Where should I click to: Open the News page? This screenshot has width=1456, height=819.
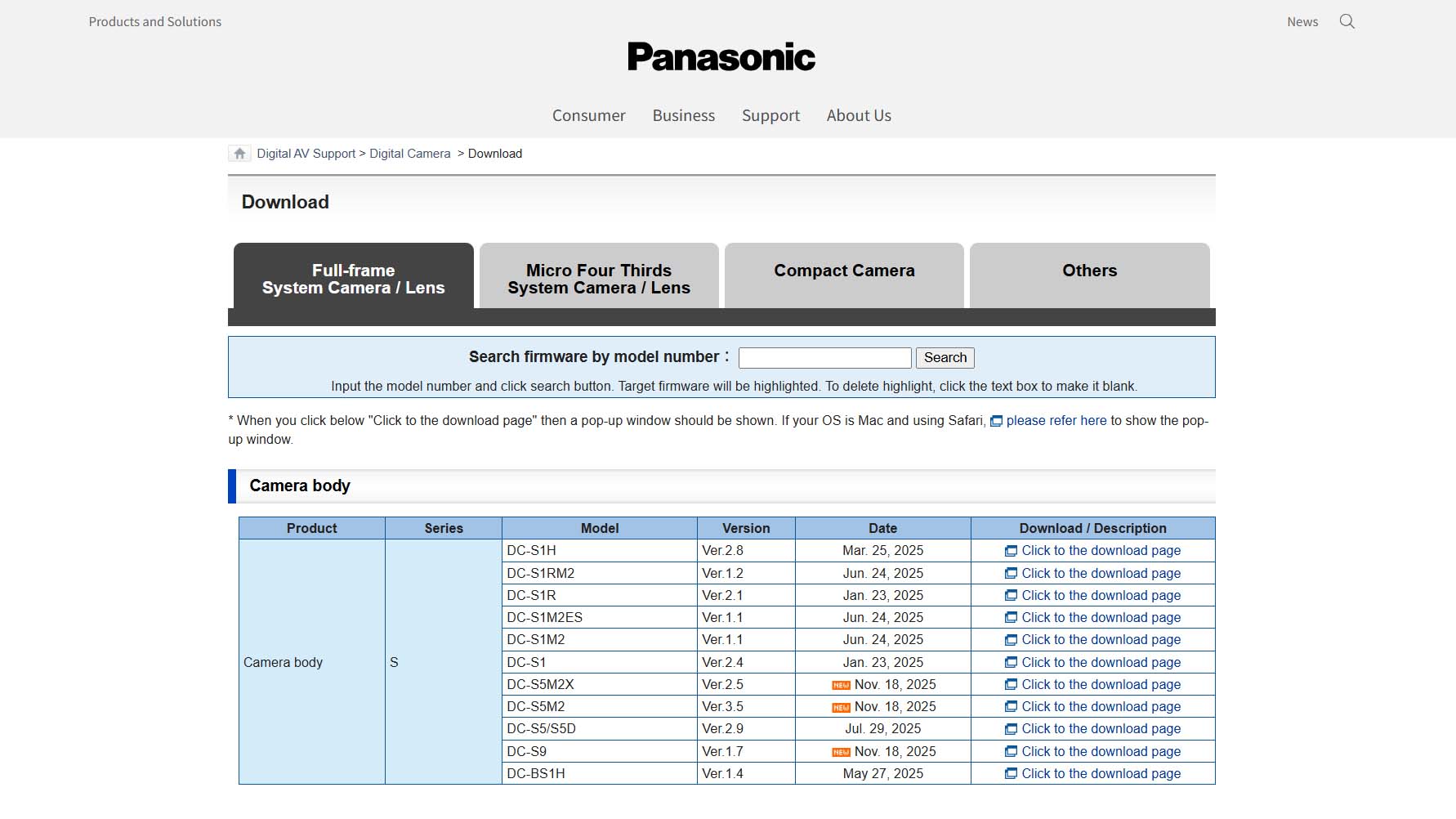point(1302,21)
